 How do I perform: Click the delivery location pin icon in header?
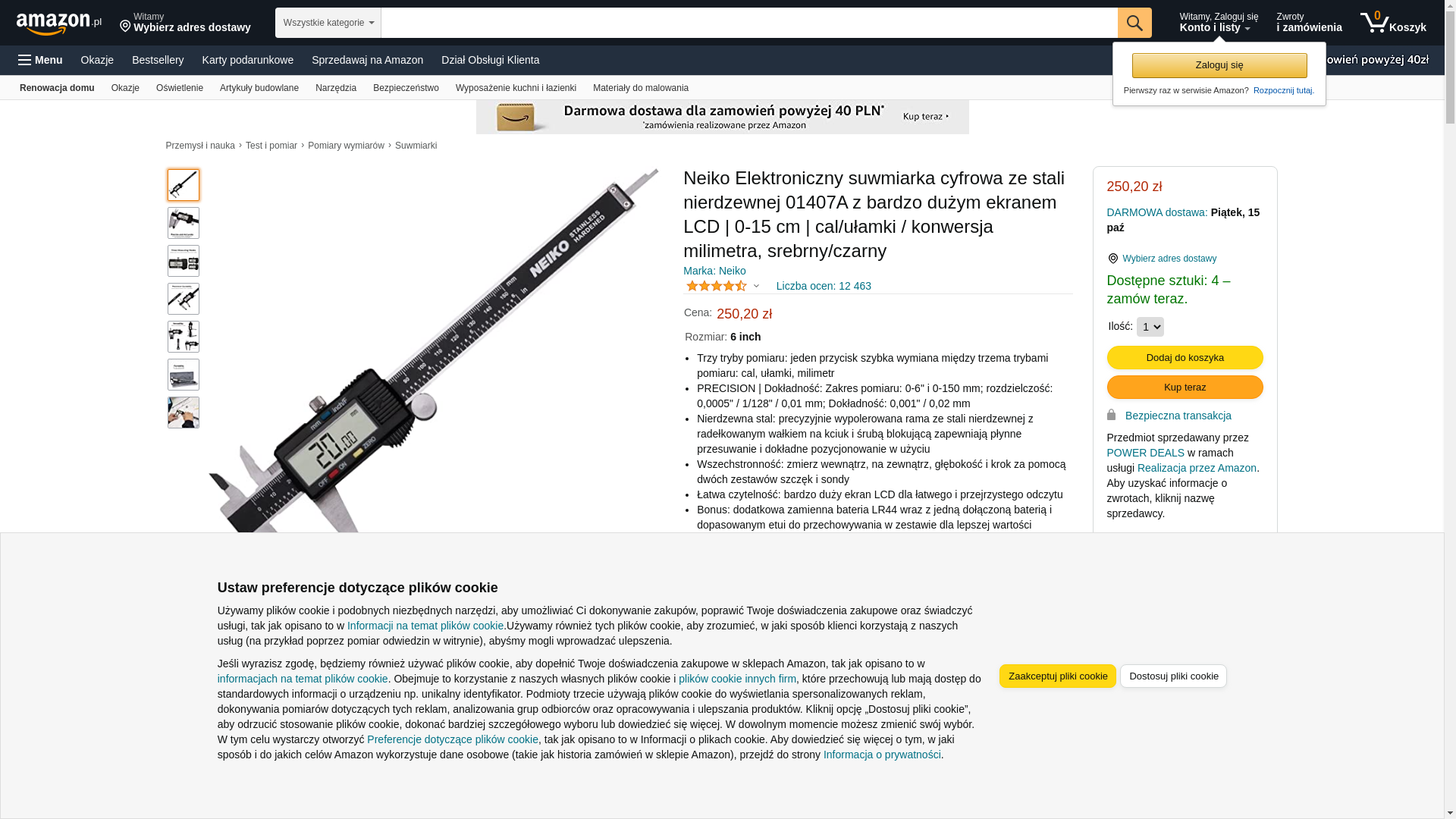[x=125, y=27]
